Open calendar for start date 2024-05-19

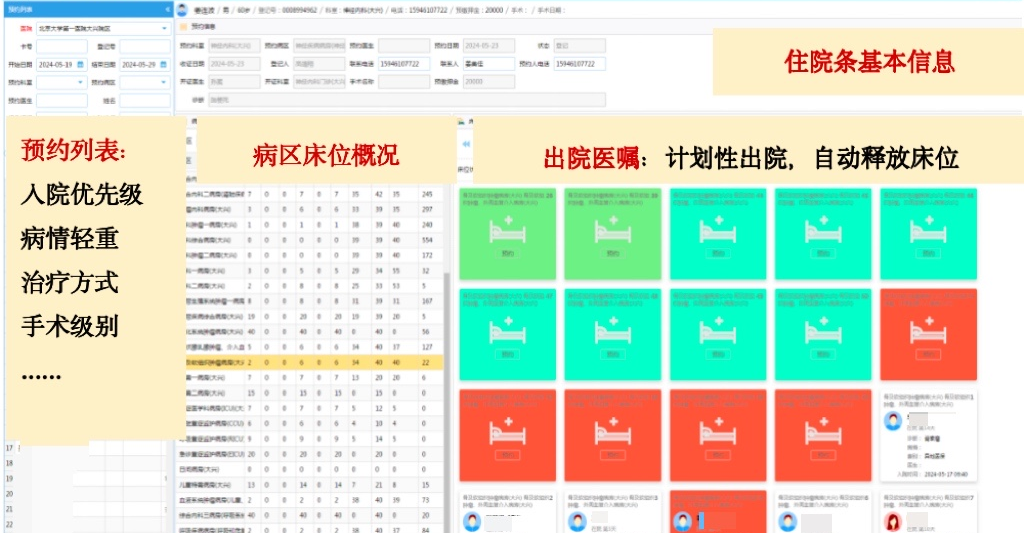[x=80, y=65]
